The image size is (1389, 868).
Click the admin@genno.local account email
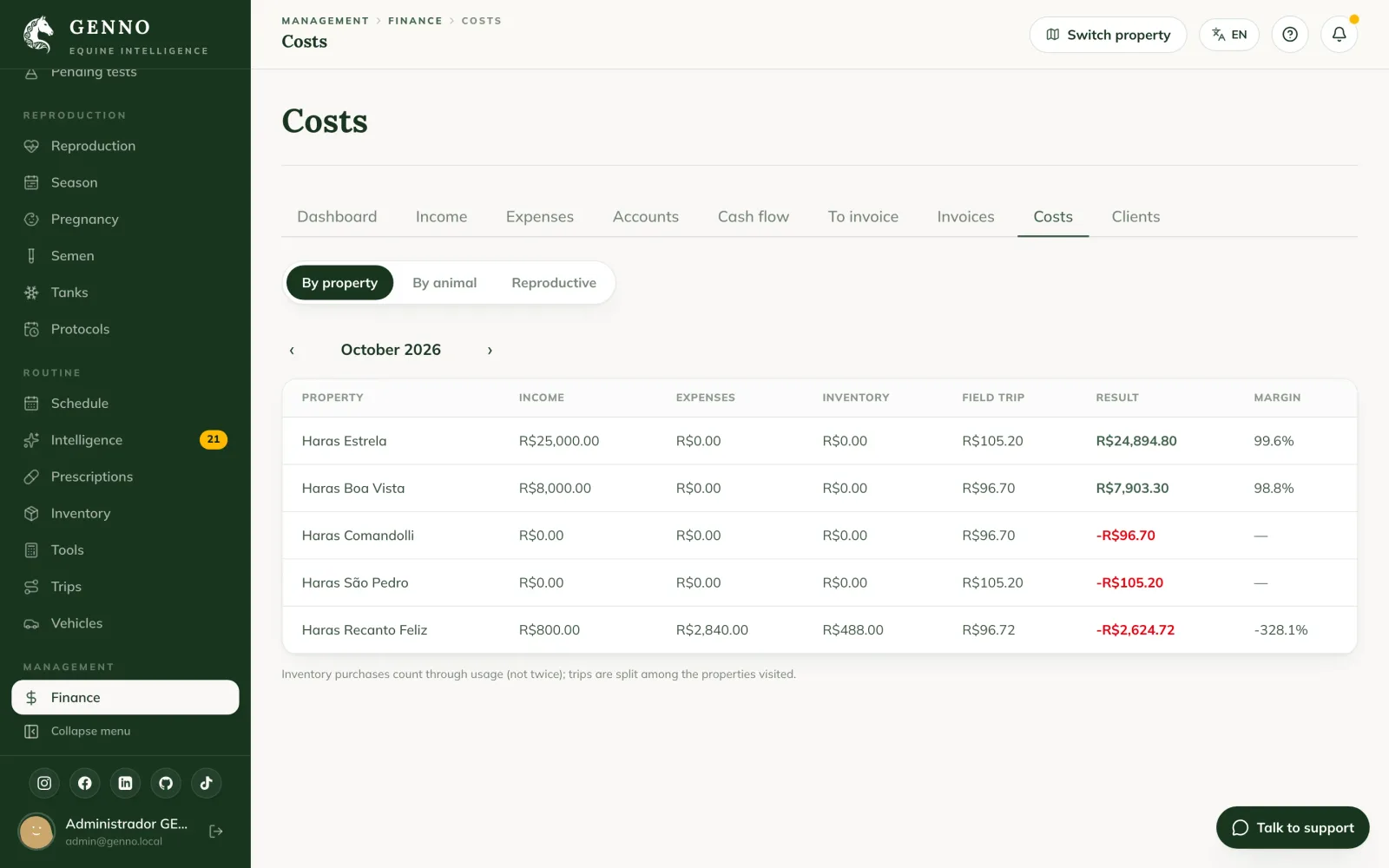114,842
